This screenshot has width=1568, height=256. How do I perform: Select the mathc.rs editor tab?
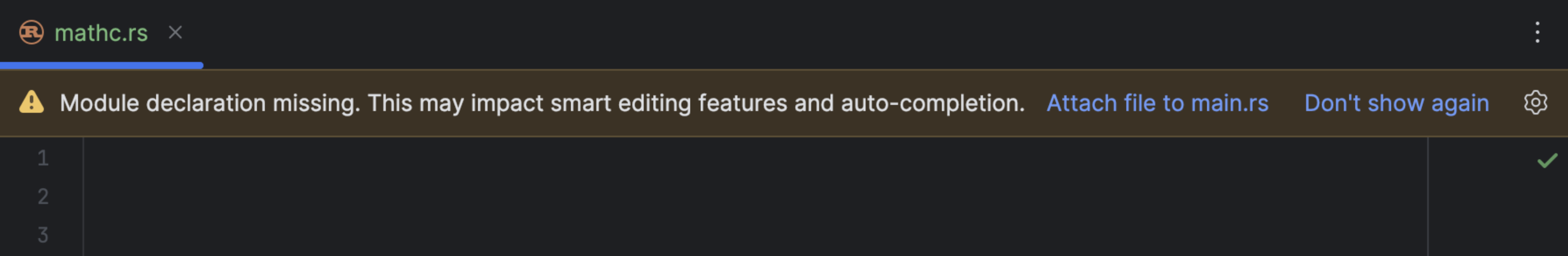click(x=101, y=33)
